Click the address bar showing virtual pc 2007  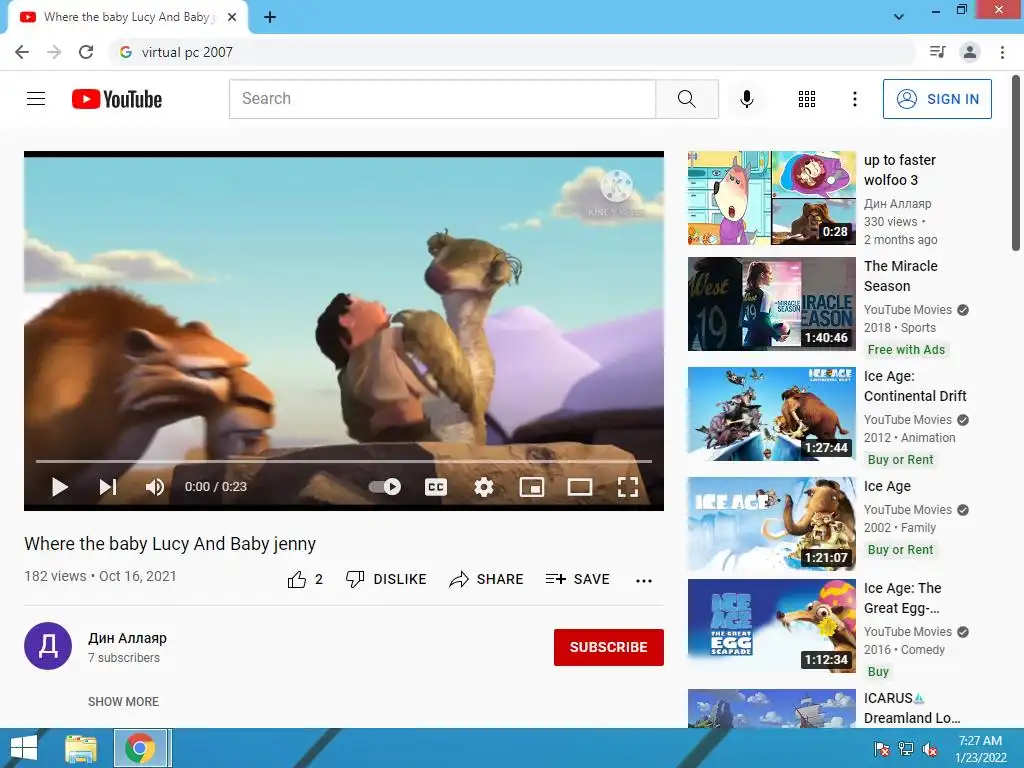512,52
